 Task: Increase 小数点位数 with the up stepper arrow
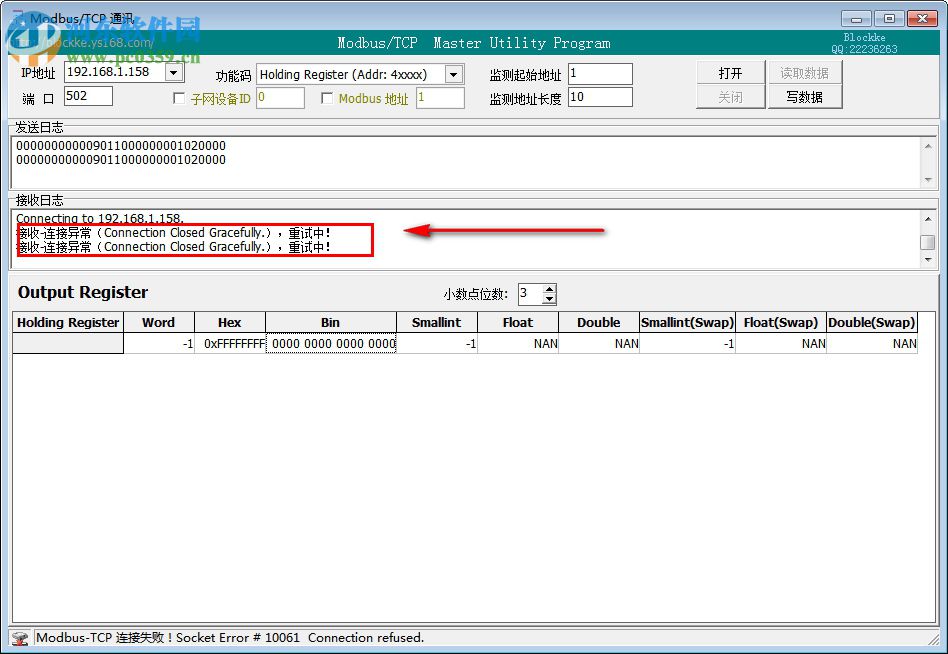click(x=550, y=290)
